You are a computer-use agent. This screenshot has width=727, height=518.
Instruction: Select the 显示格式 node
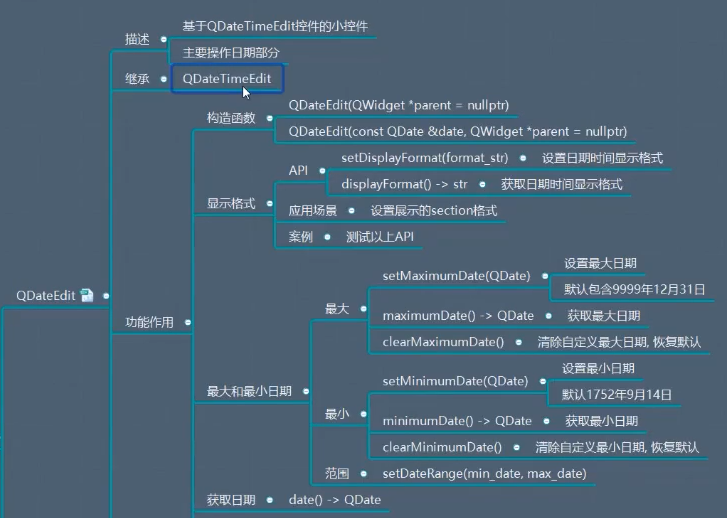click(231, 204)
